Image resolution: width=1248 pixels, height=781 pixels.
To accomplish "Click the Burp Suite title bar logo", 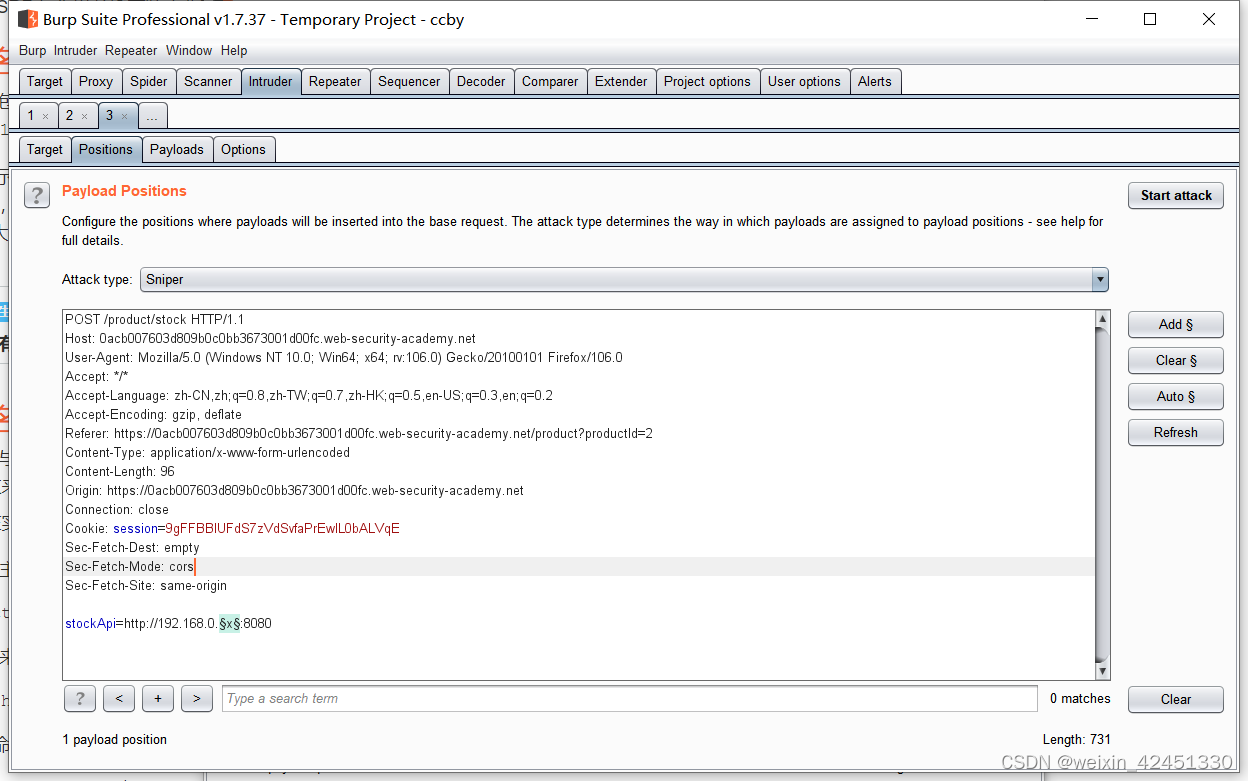I will pos(28,19).
